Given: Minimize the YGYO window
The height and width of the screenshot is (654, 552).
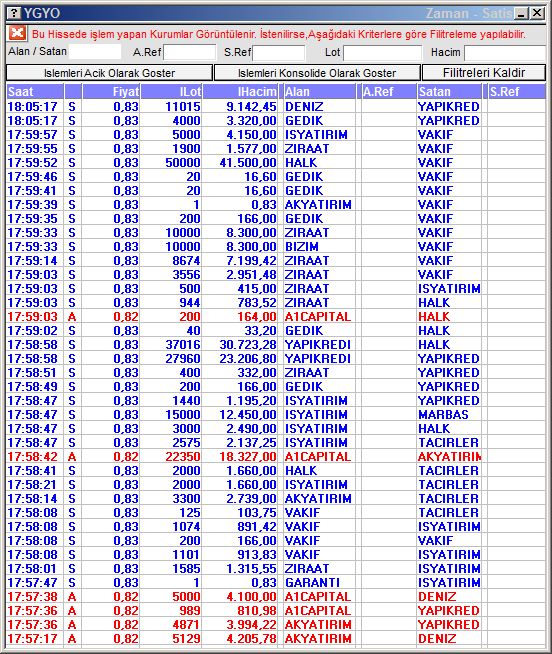Looking at the screenshot, I should tap(521, 13).
